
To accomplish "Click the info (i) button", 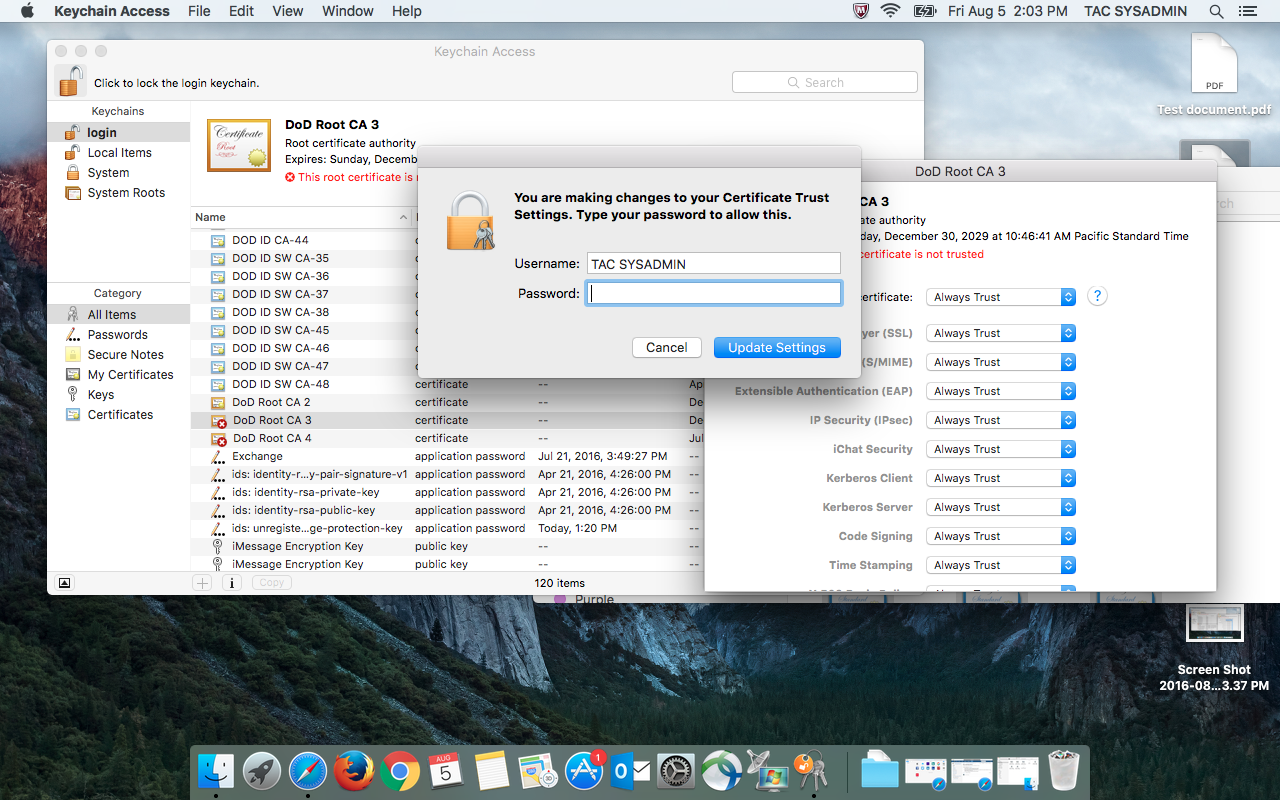I will point(231,582).
